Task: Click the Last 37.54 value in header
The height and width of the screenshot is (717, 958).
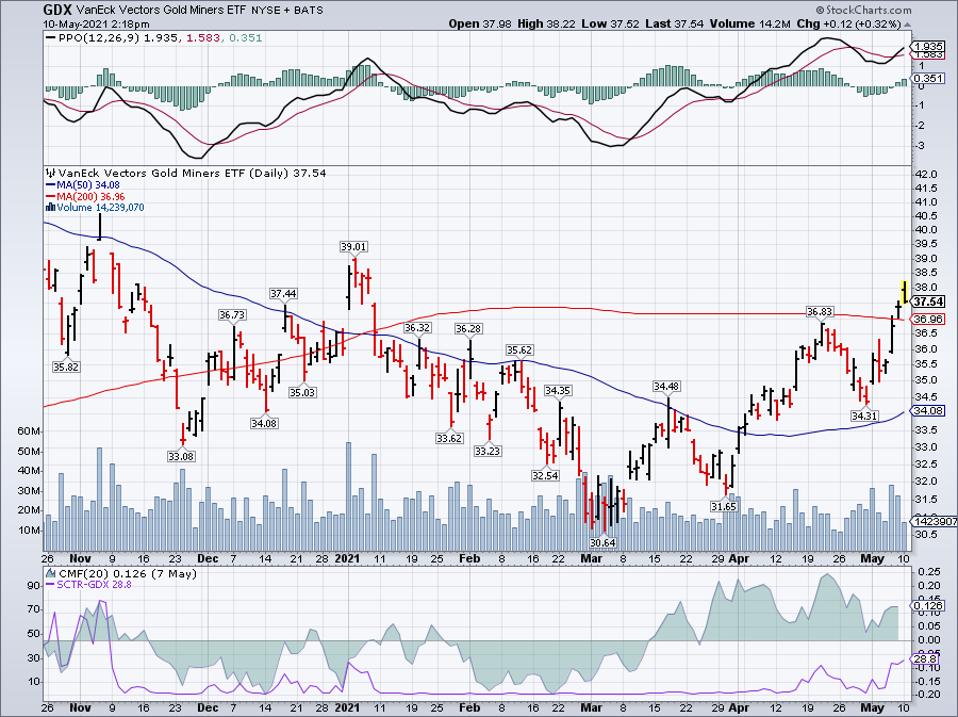Action: point(674,24)
